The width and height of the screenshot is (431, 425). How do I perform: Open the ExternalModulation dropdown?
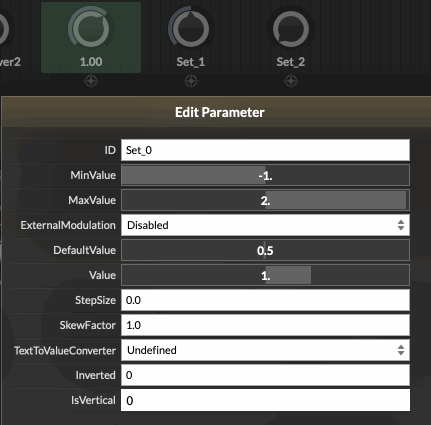[x=265, y=225]
